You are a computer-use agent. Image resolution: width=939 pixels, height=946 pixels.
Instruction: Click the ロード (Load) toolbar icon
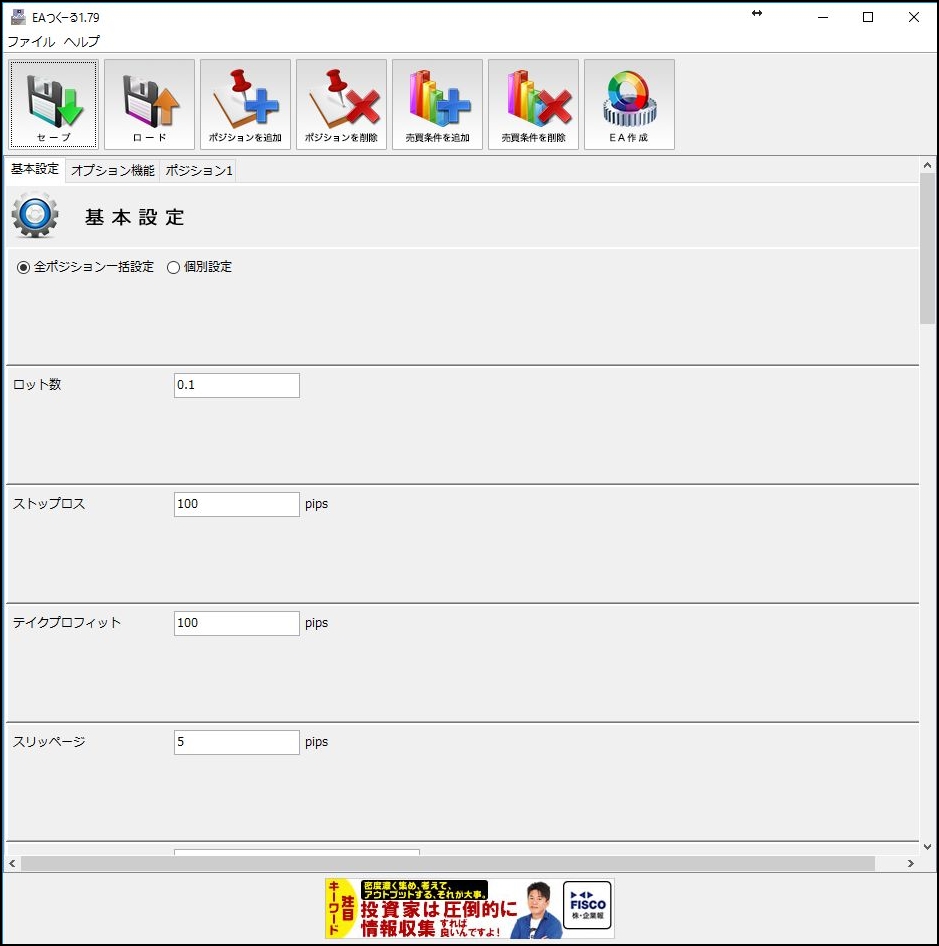pyautogui.click(x=149, y=104)
